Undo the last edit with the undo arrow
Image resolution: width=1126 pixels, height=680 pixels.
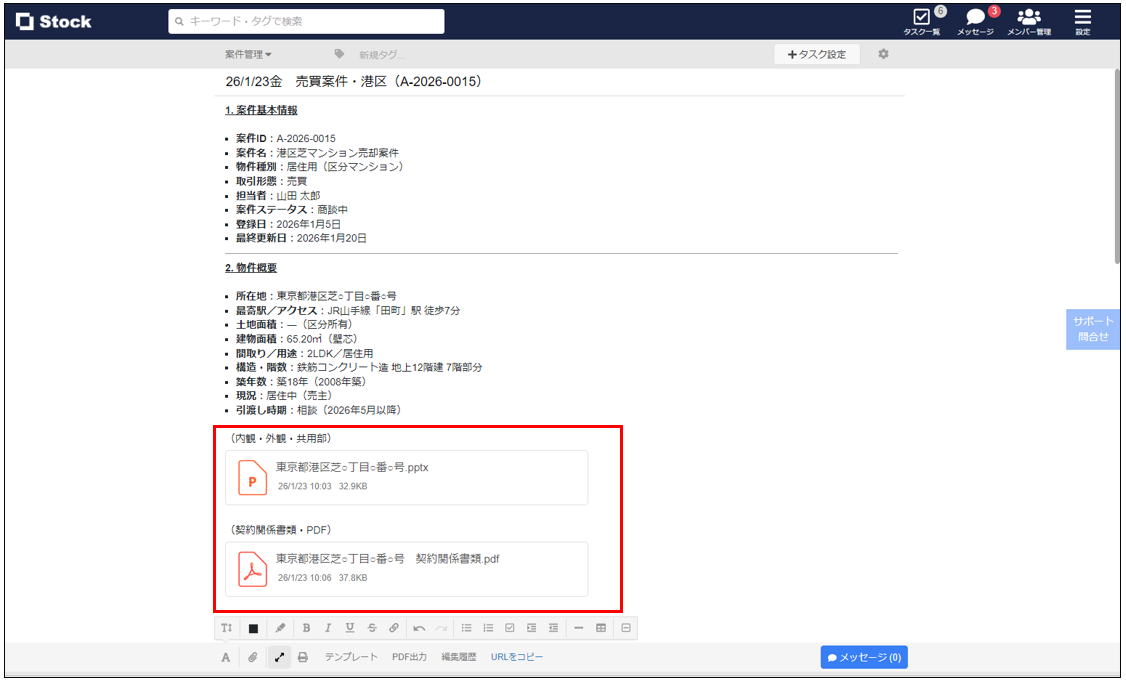[419, 627]
